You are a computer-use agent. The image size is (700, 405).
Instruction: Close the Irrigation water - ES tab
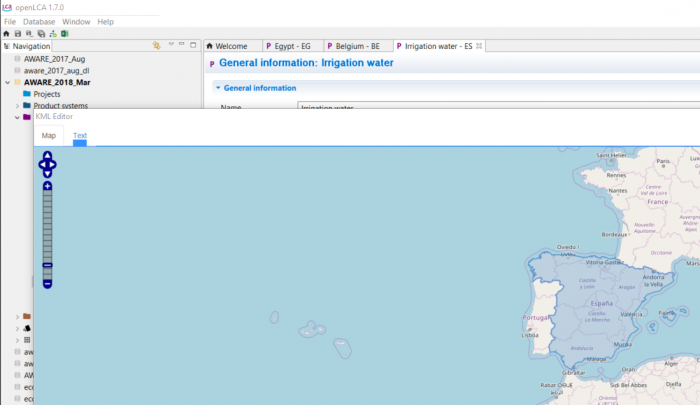click(479, 46)
